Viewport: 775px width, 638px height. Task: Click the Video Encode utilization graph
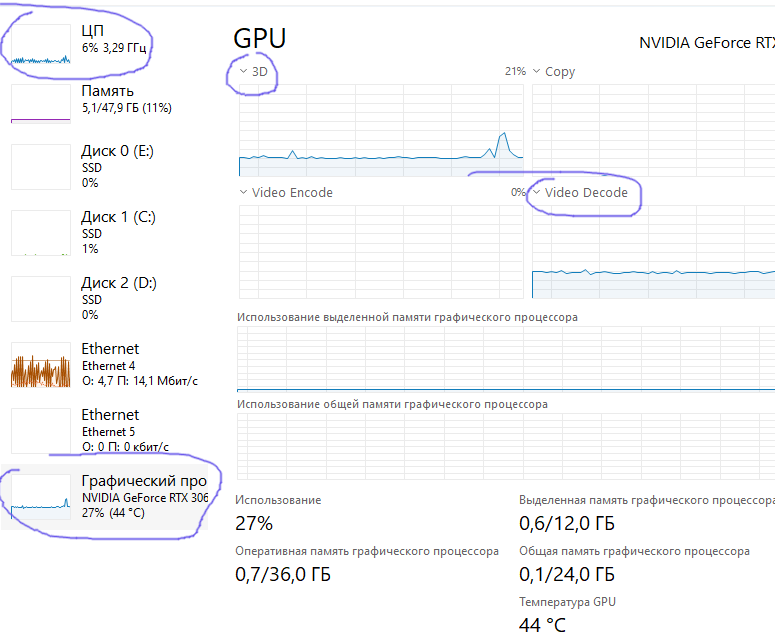click(x=381, y=252)
